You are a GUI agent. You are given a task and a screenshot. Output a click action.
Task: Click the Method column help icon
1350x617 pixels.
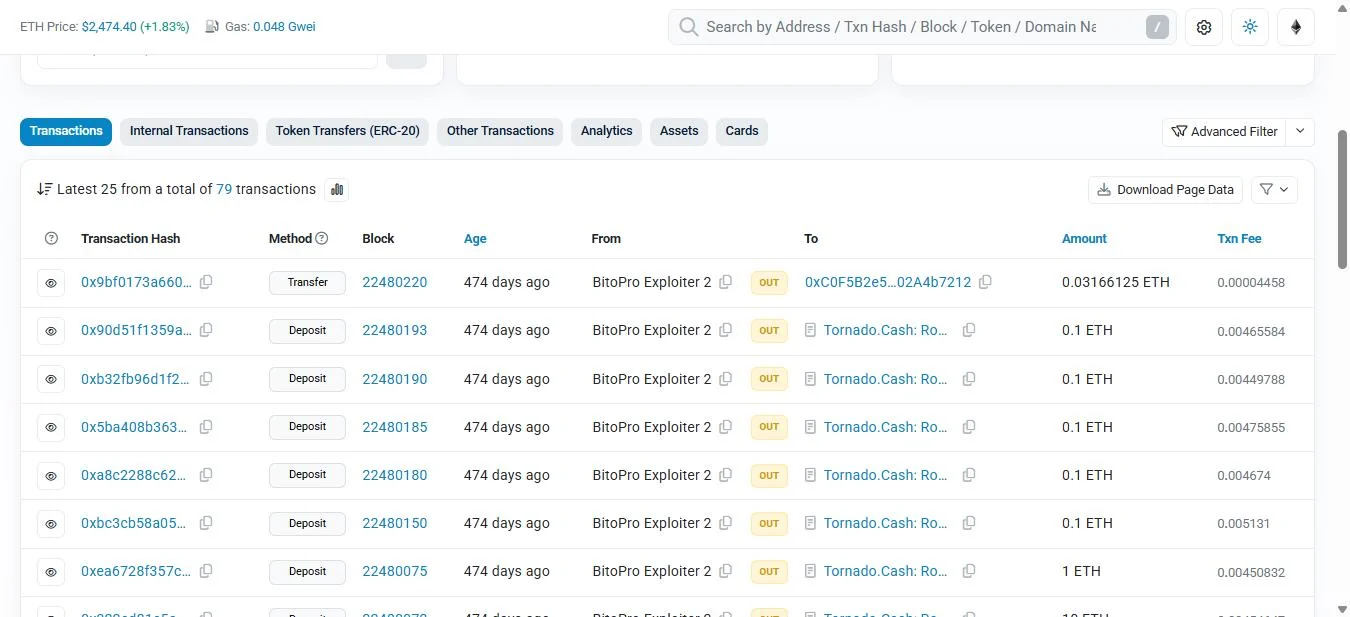coord(322,238)
